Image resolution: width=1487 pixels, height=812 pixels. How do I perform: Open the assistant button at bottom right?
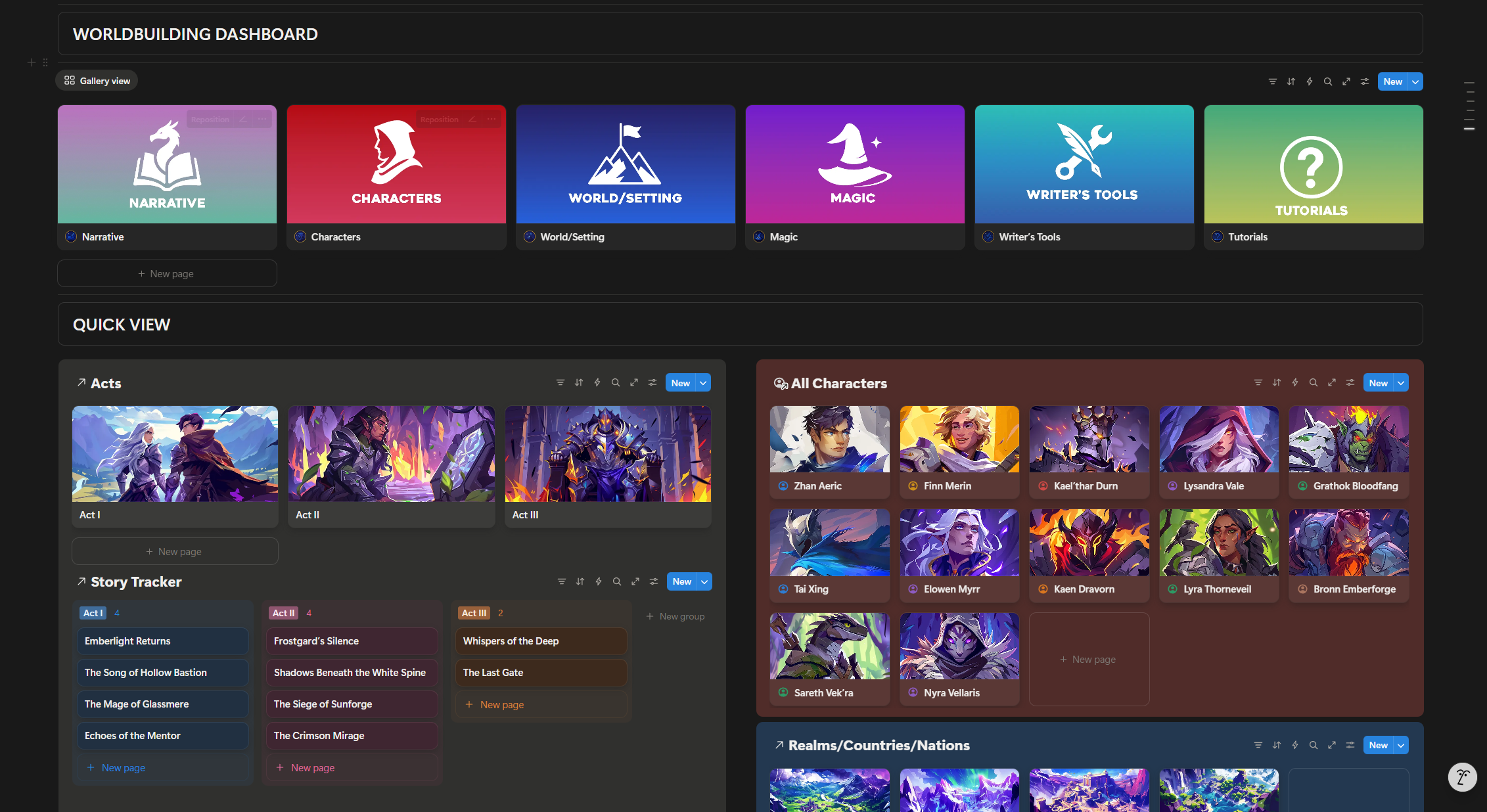[1462, 777]
